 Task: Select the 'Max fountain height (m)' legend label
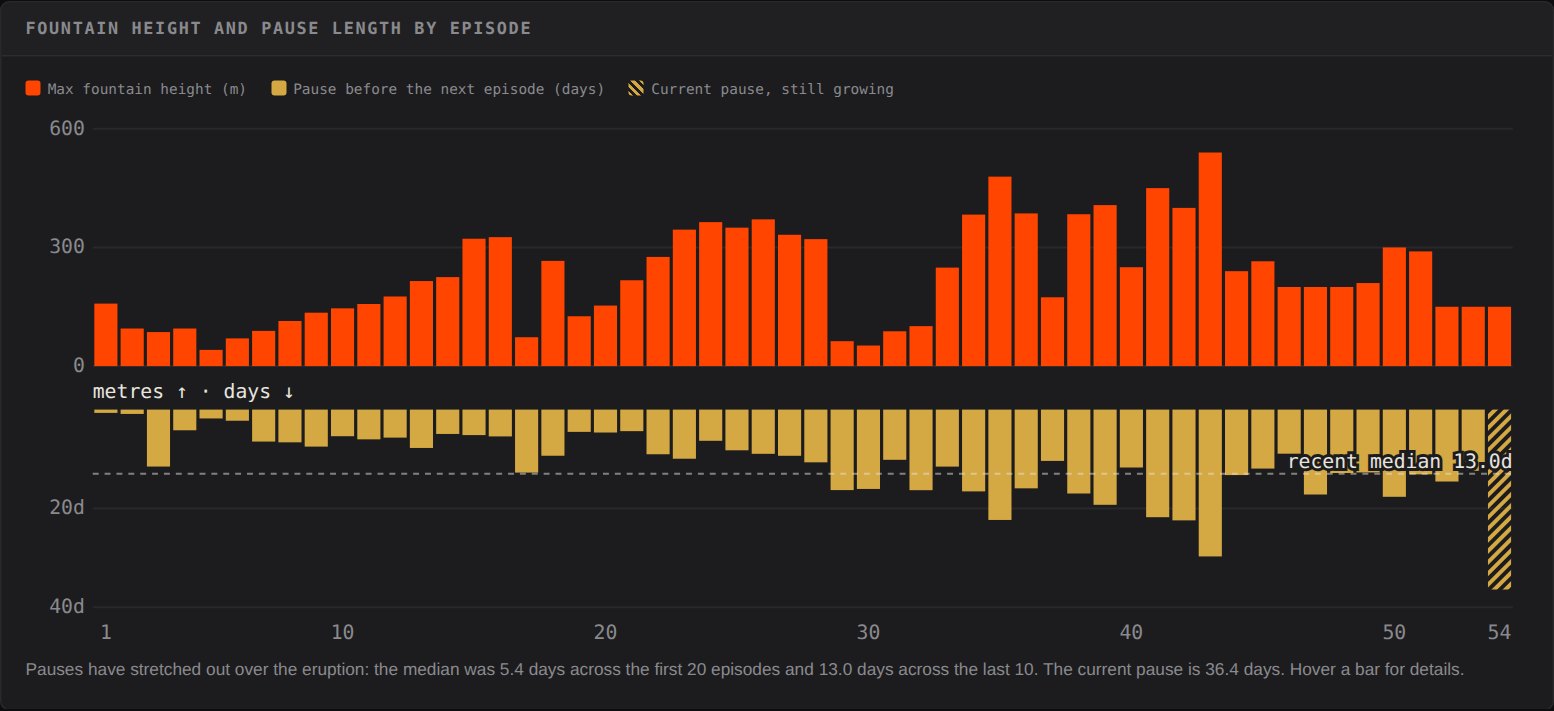point(146,89)
